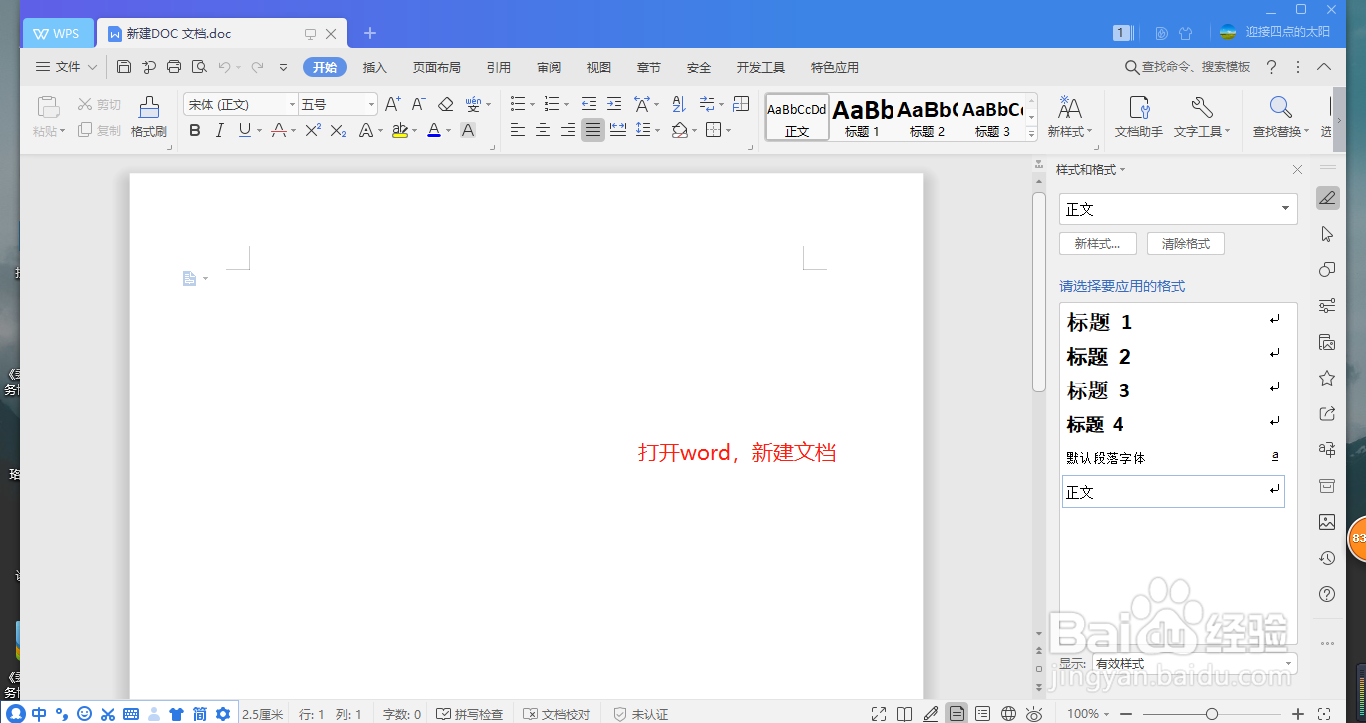
Task: Toggle bold formatting
Action: tap(195, 130)
